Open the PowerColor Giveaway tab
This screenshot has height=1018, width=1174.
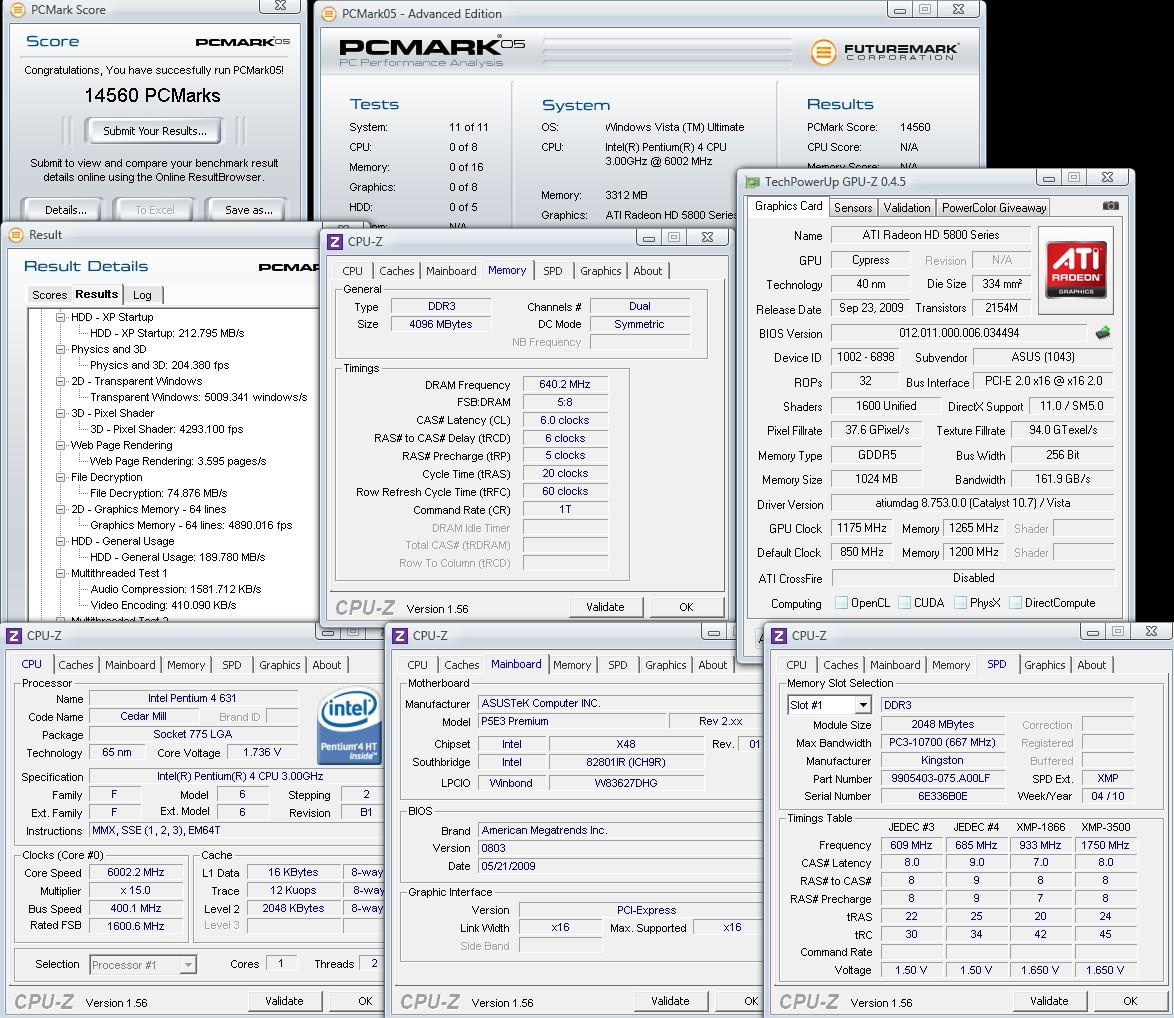click(x=994, y=207)
